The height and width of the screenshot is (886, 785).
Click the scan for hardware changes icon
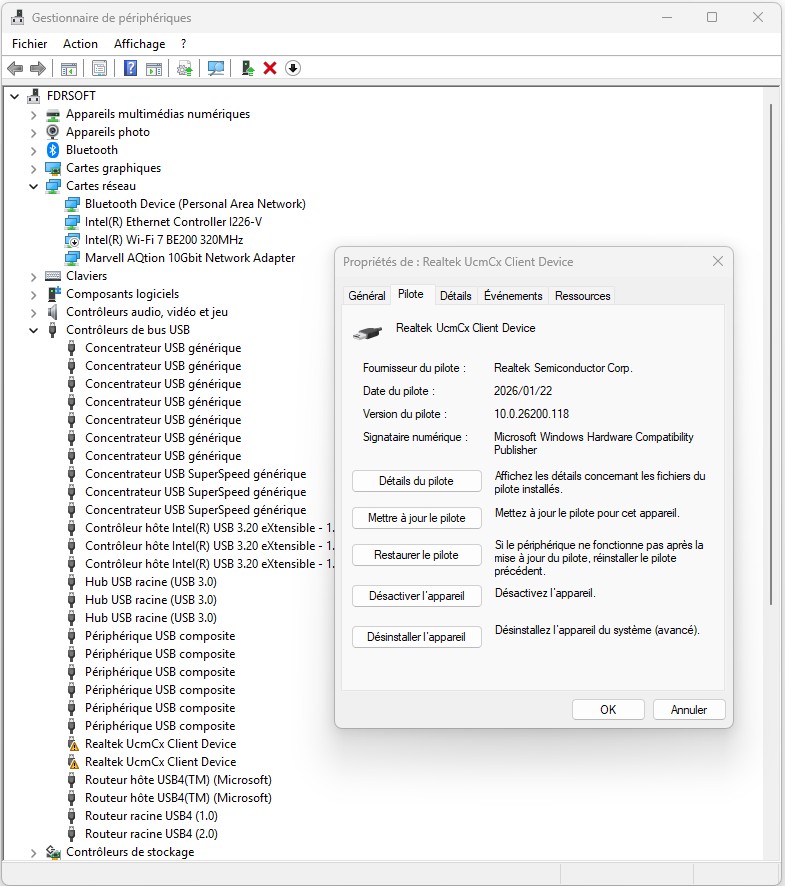click(x=215, y=68)
